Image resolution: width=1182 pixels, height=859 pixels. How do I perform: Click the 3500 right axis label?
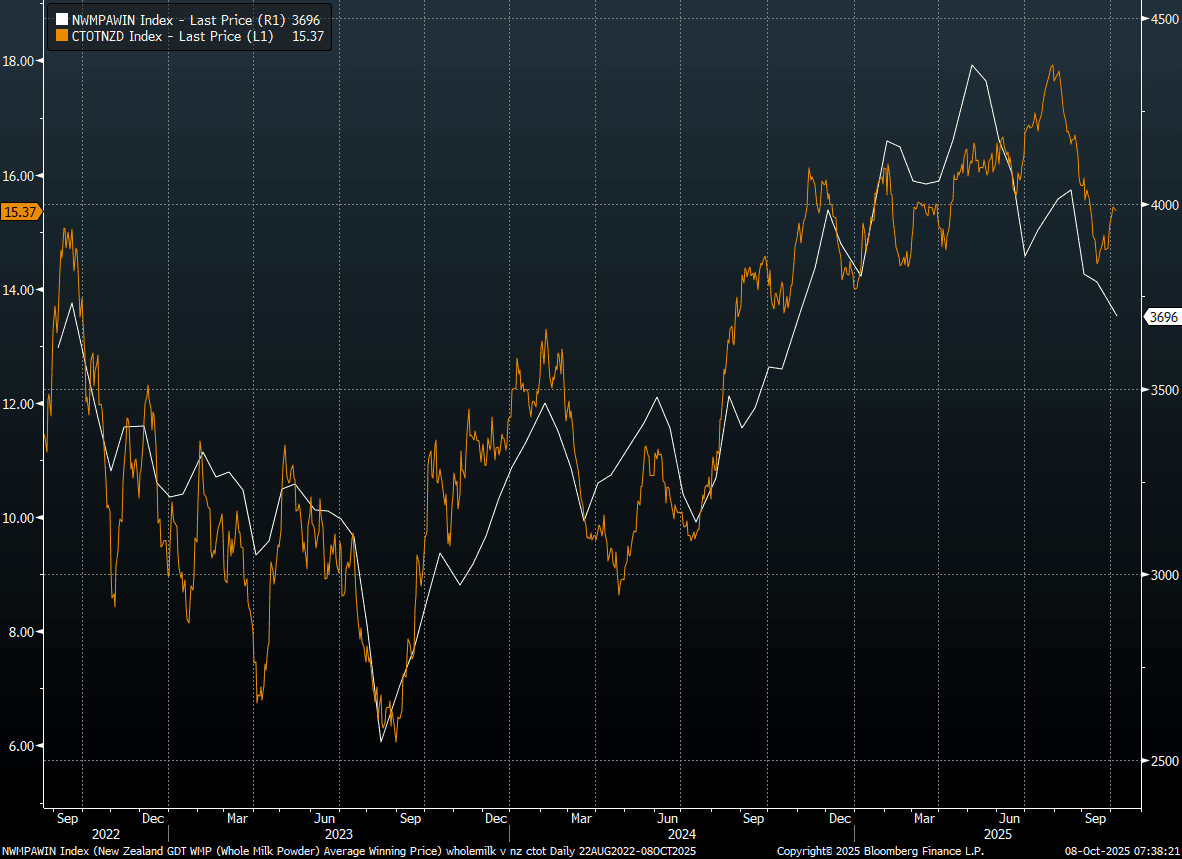pos(1164,390)
